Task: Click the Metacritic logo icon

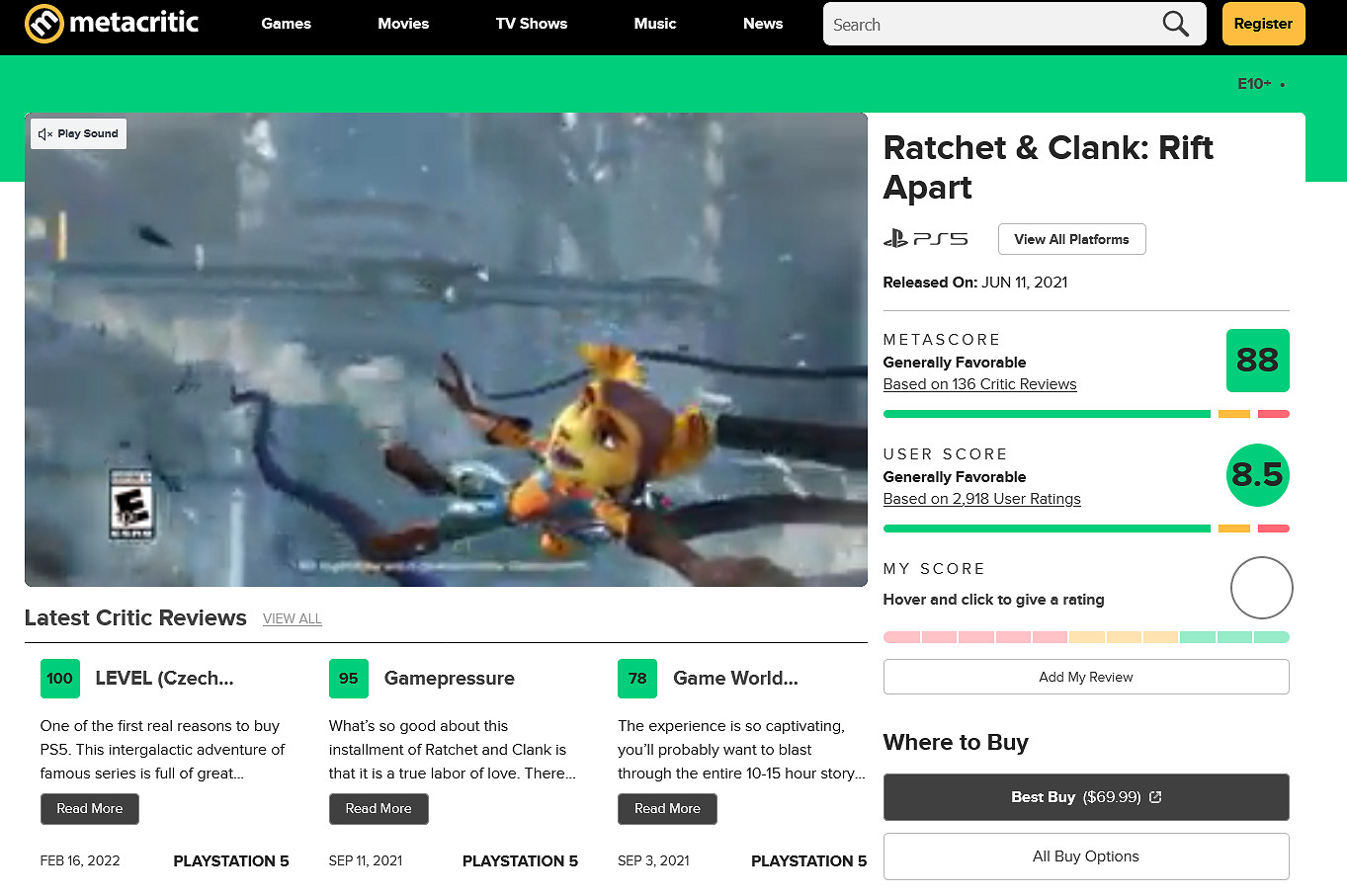Action: [x=44, y=24]
